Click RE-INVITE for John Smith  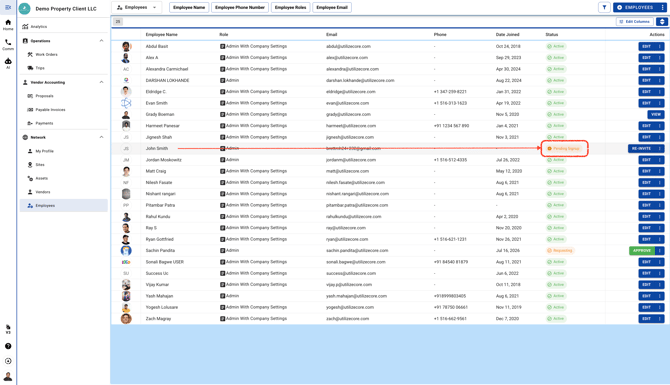click(642, 149)
